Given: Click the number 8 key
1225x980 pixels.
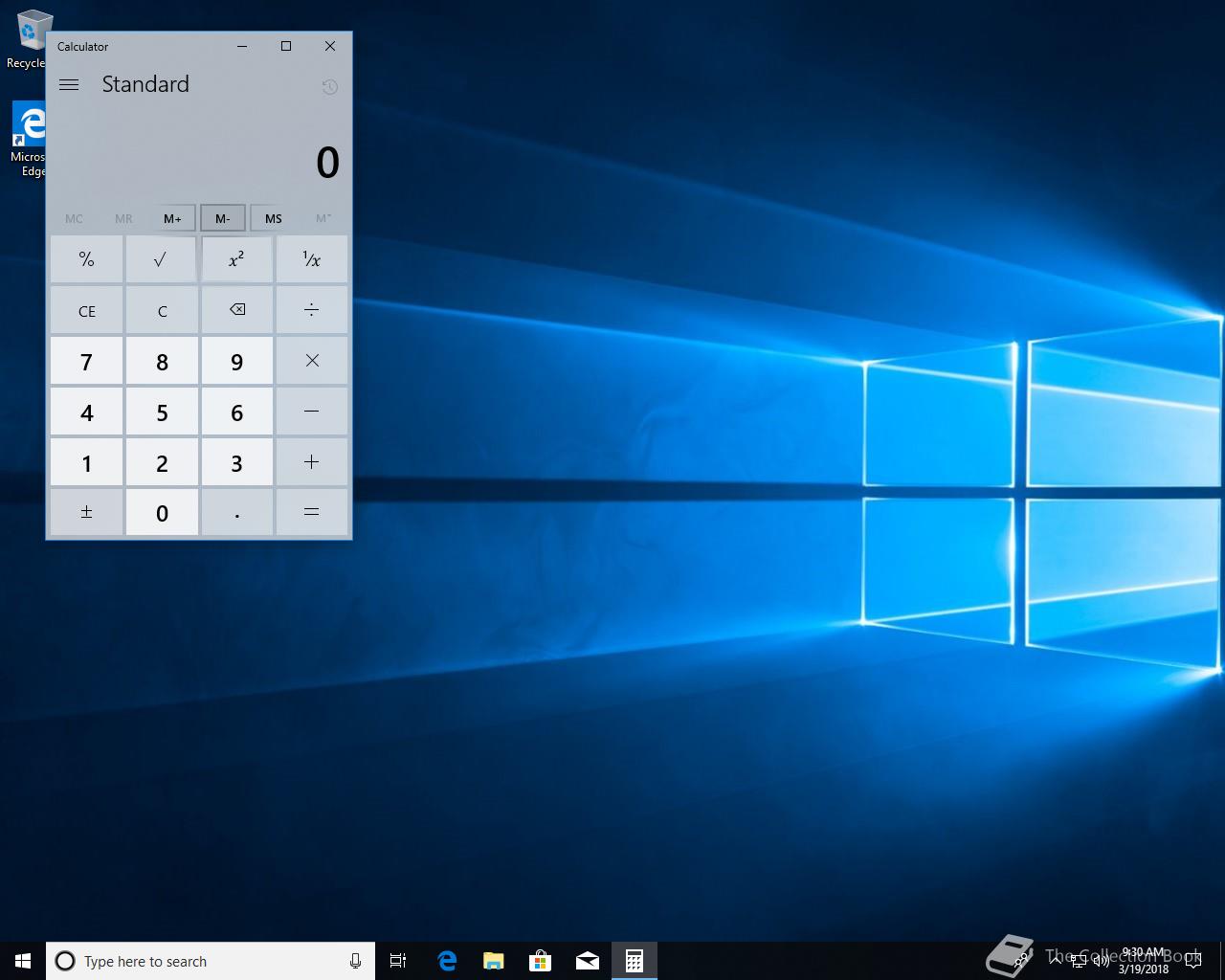Looking at the screenshot, I should point(162,361).
